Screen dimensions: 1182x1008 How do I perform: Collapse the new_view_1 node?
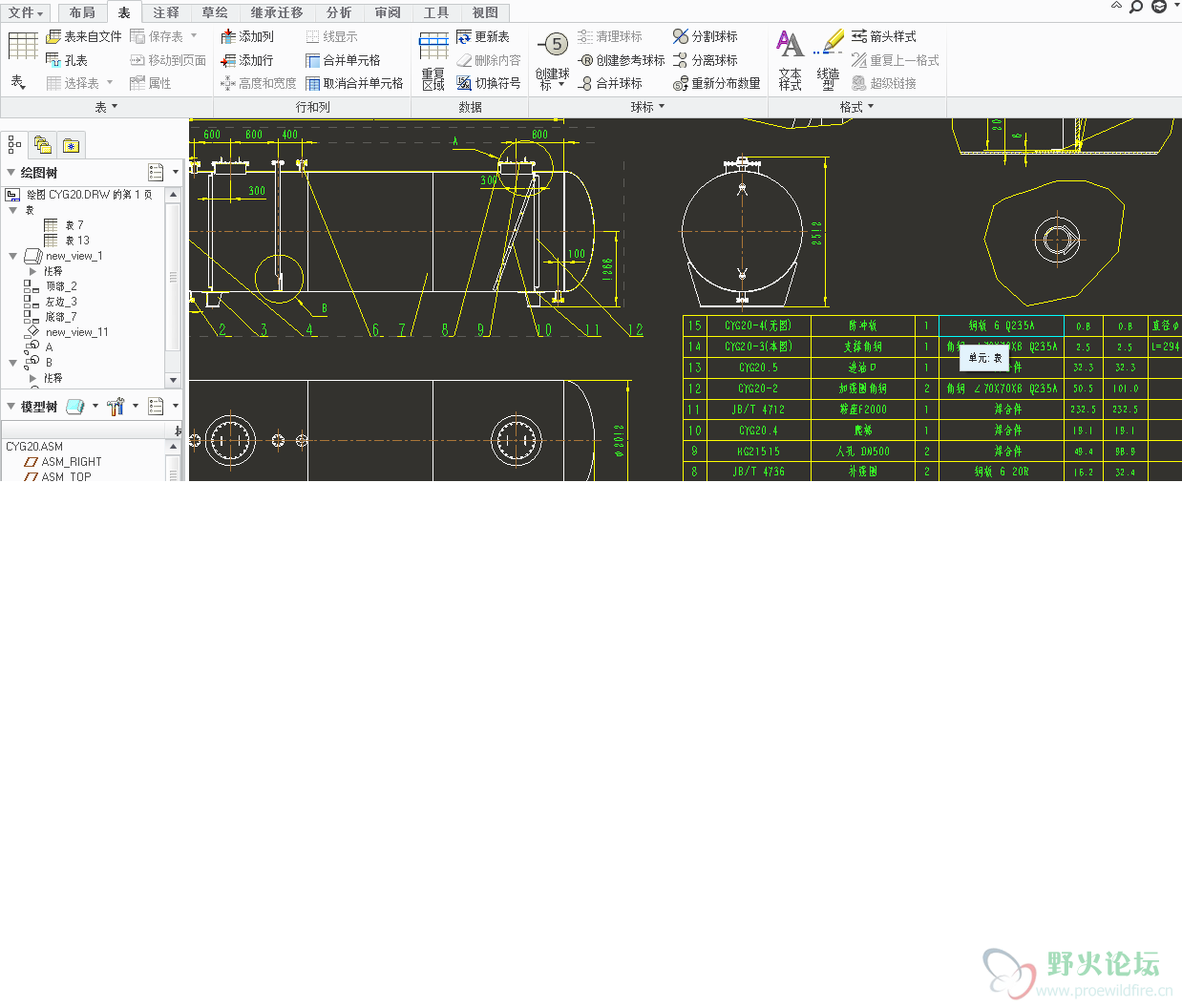click(x=13, y=256)
